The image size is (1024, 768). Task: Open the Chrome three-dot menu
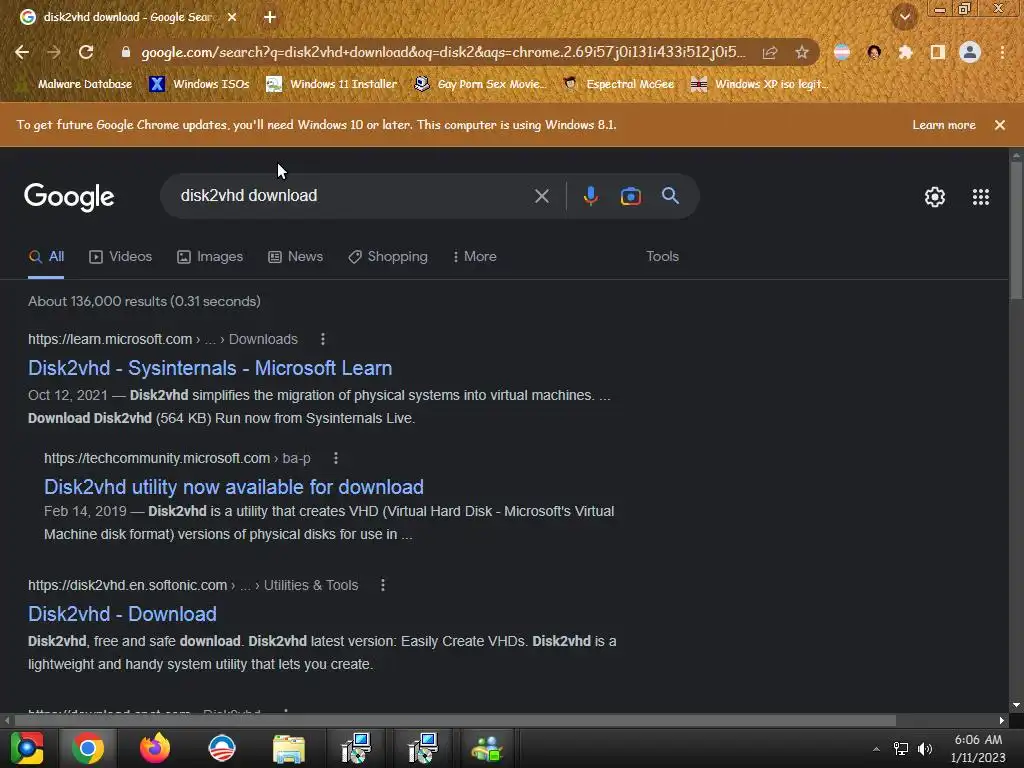point(1002,52)
